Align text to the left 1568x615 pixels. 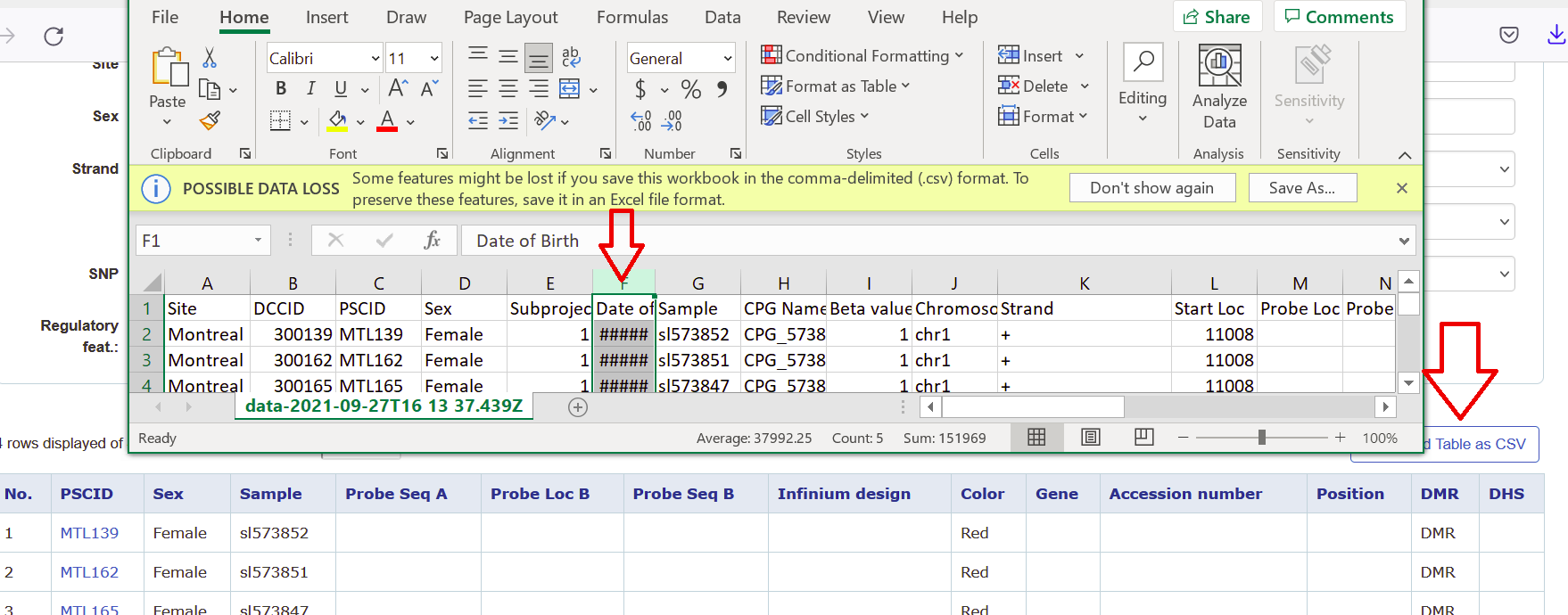(x=478, y=88)
